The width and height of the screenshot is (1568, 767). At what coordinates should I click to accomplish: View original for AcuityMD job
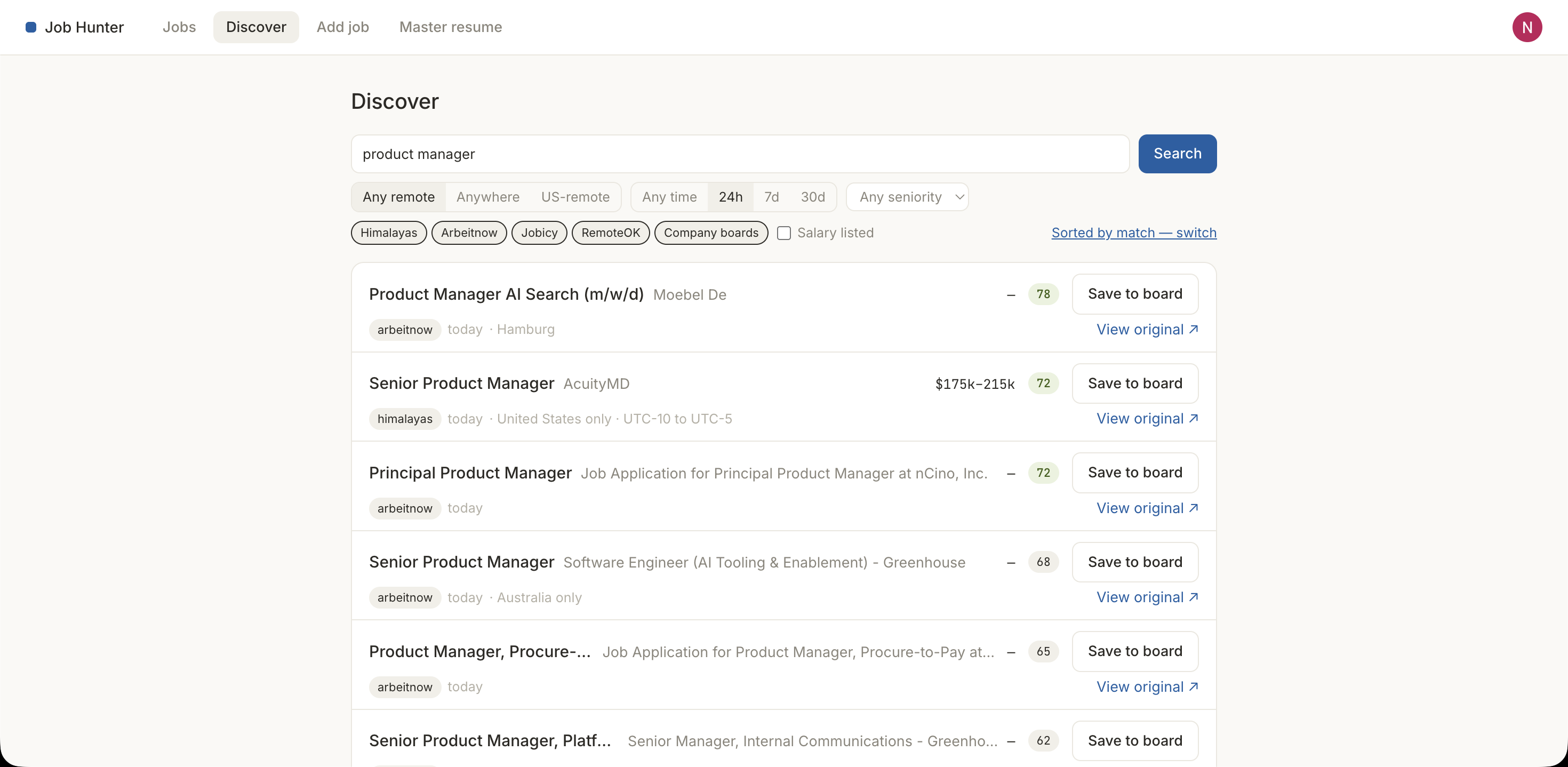coord(1147,419)
